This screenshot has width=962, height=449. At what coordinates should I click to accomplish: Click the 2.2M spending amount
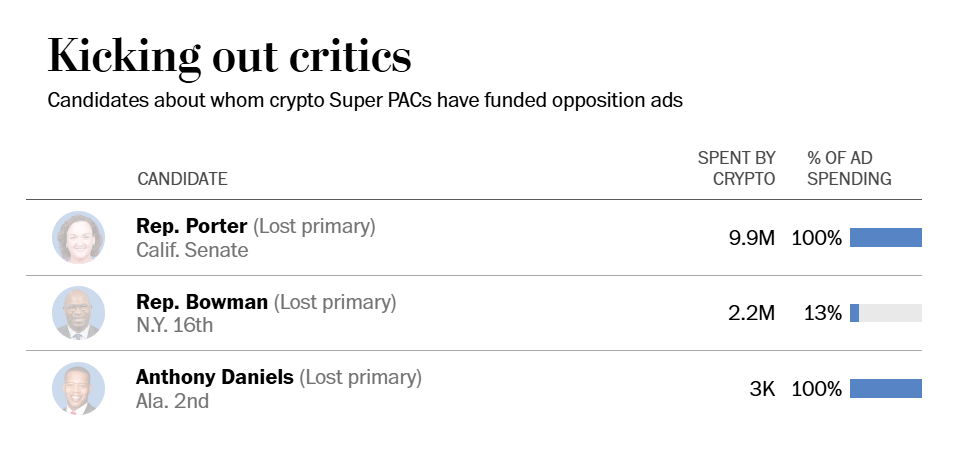pos(752,313)
